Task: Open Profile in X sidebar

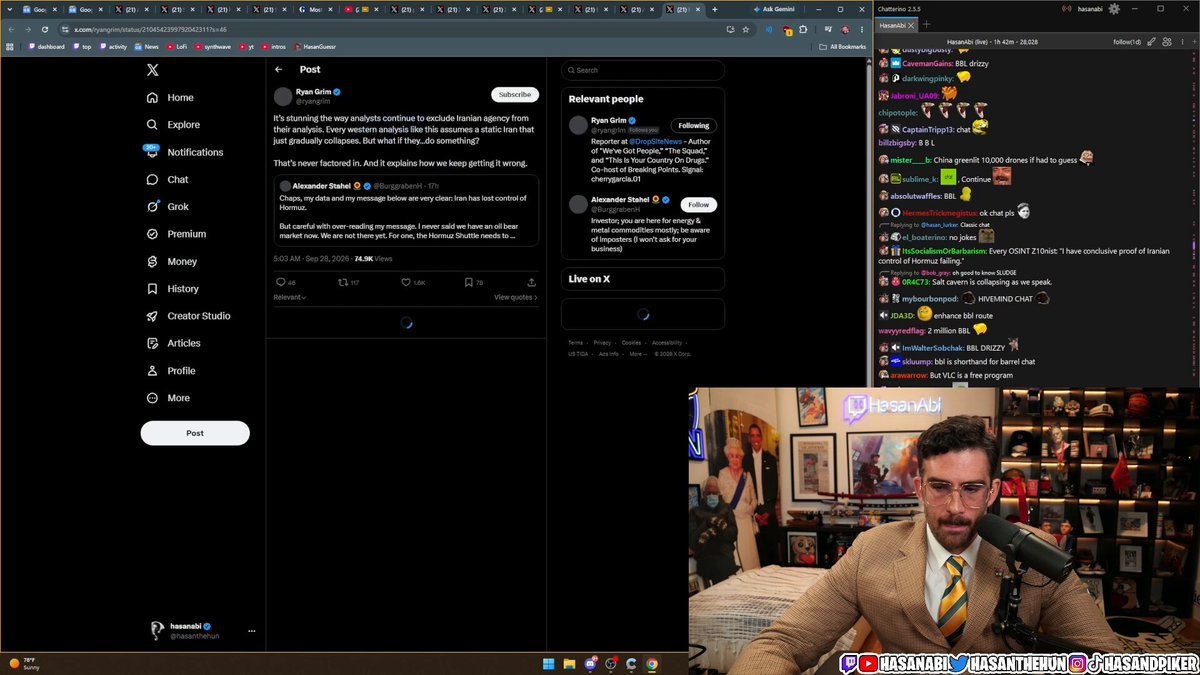Action: 171,371
